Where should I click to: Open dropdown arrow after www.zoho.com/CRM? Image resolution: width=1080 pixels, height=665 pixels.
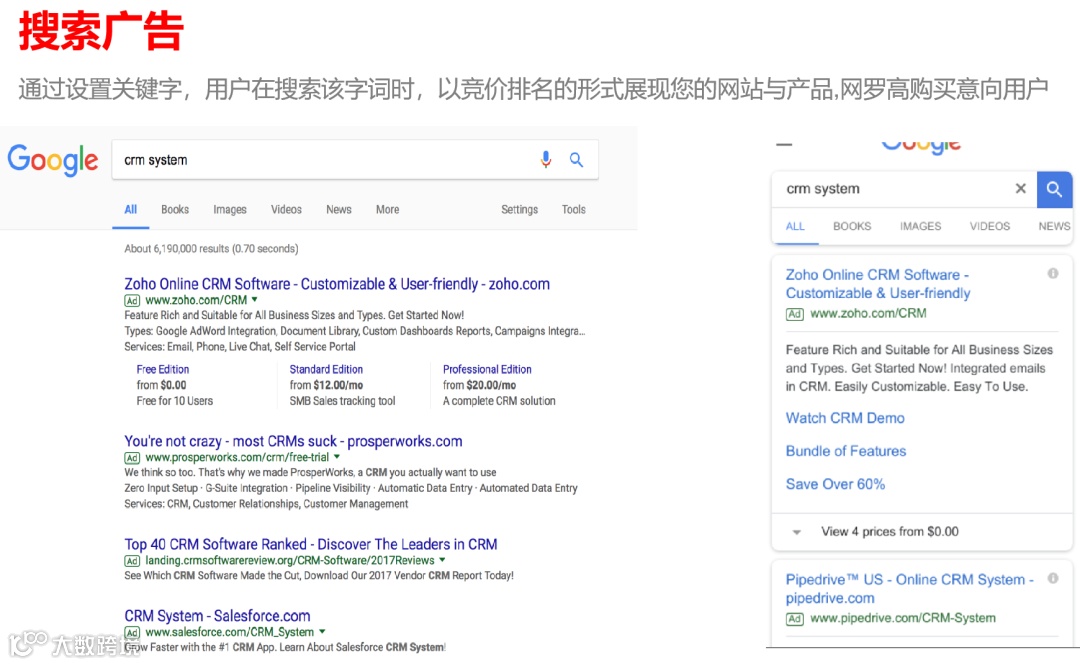[254, 300]
